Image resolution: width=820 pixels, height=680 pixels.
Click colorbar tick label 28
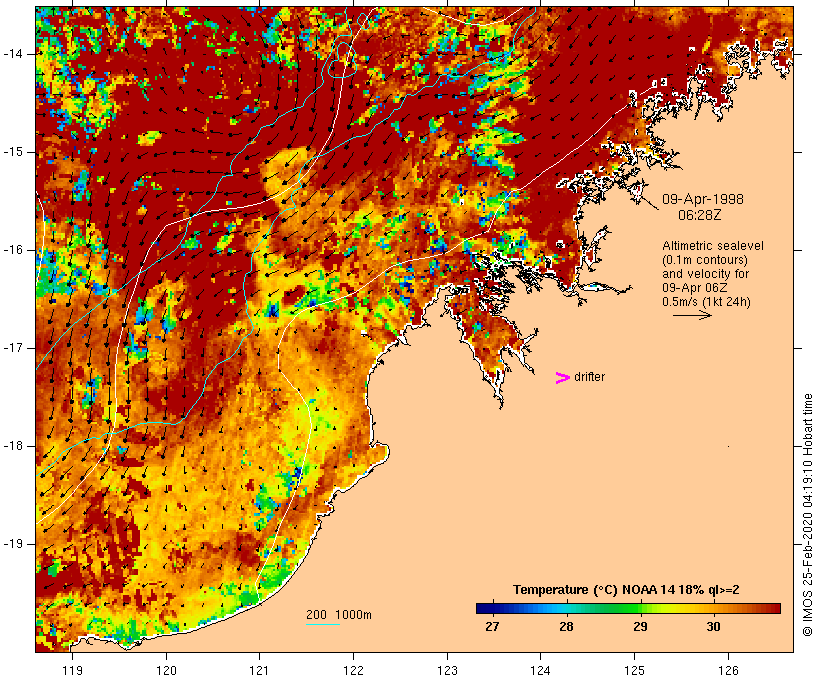(566, 627)
